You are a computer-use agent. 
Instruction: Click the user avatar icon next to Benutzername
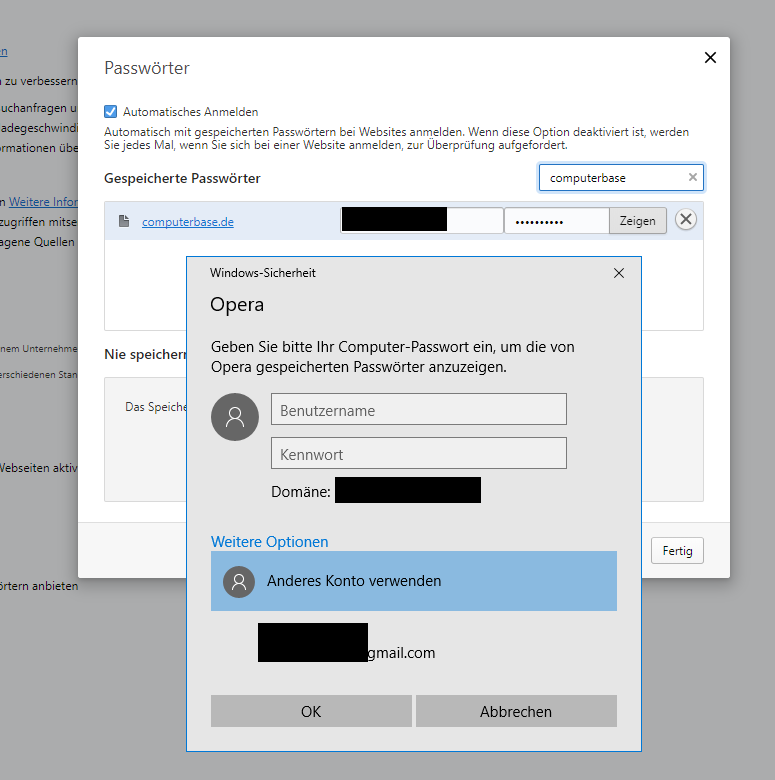point(235,417)
